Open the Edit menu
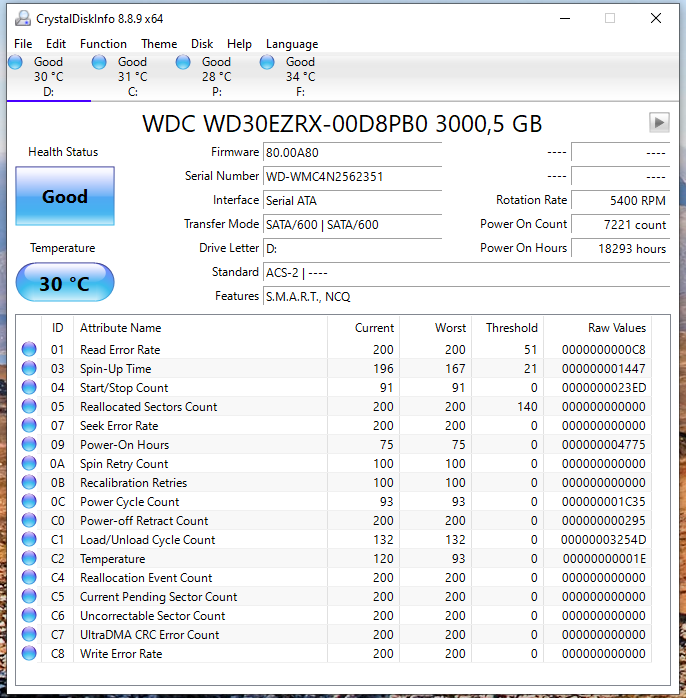Image resolution: width=686 pixels, height=698 pixels. tap(56, 44)
